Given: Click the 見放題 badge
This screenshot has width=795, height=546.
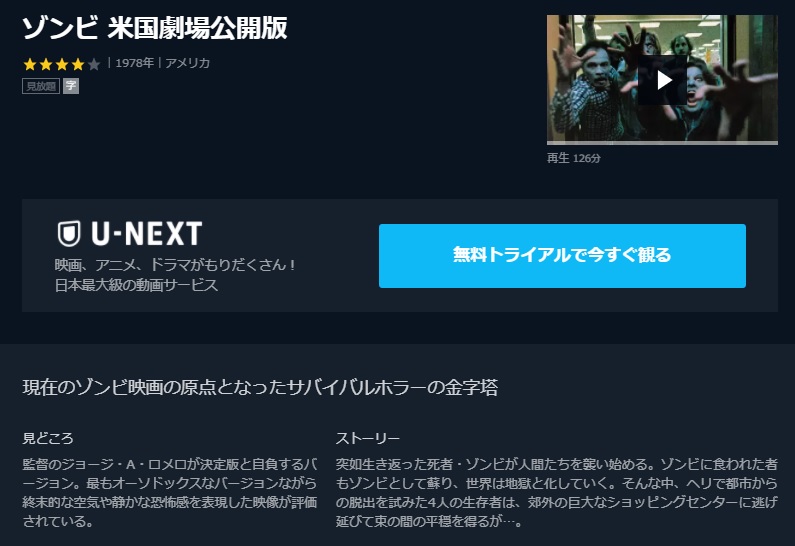Looking at the screenshot, I should 41,86.
